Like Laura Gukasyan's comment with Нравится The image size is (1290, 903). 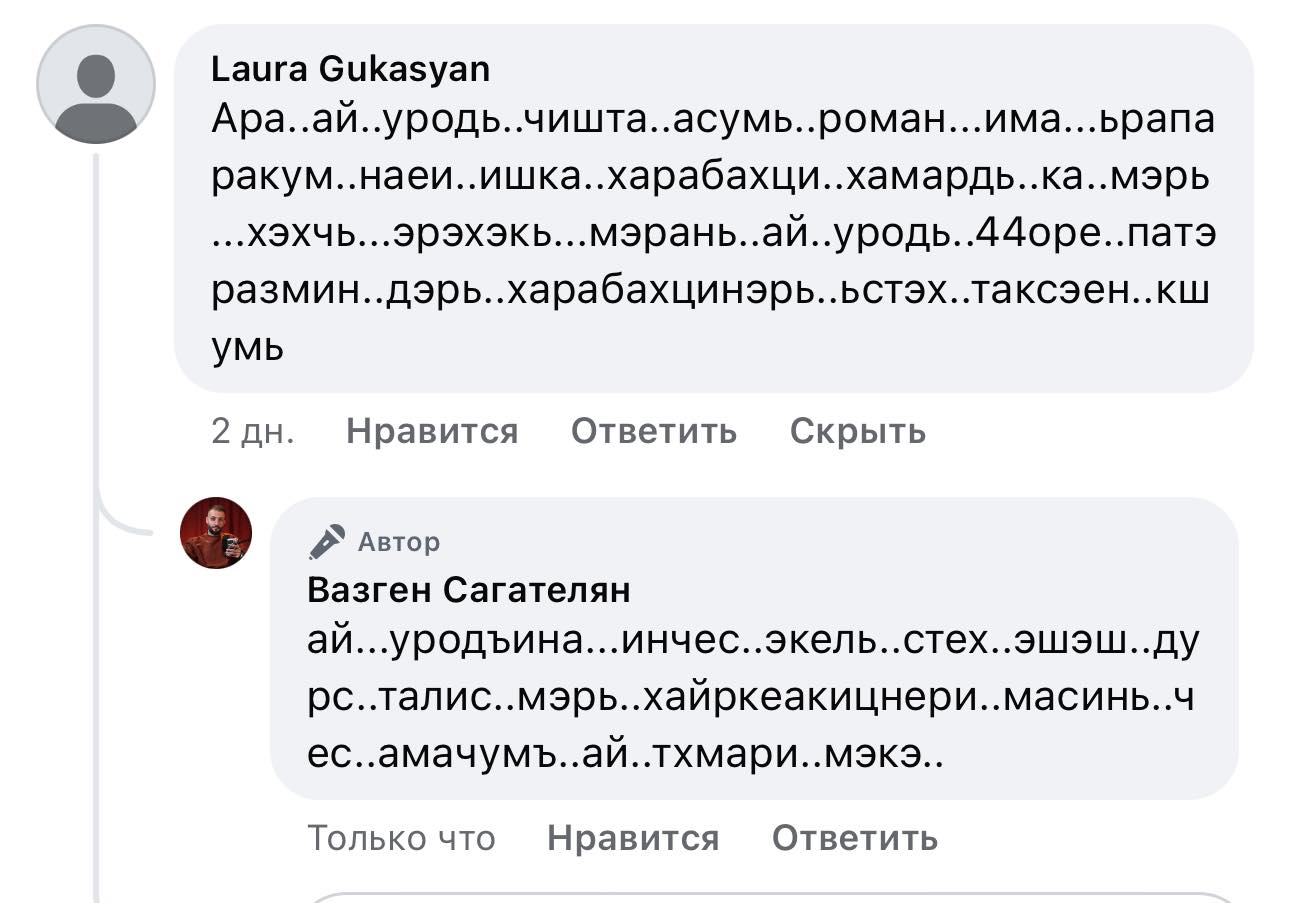coord(432,431)
